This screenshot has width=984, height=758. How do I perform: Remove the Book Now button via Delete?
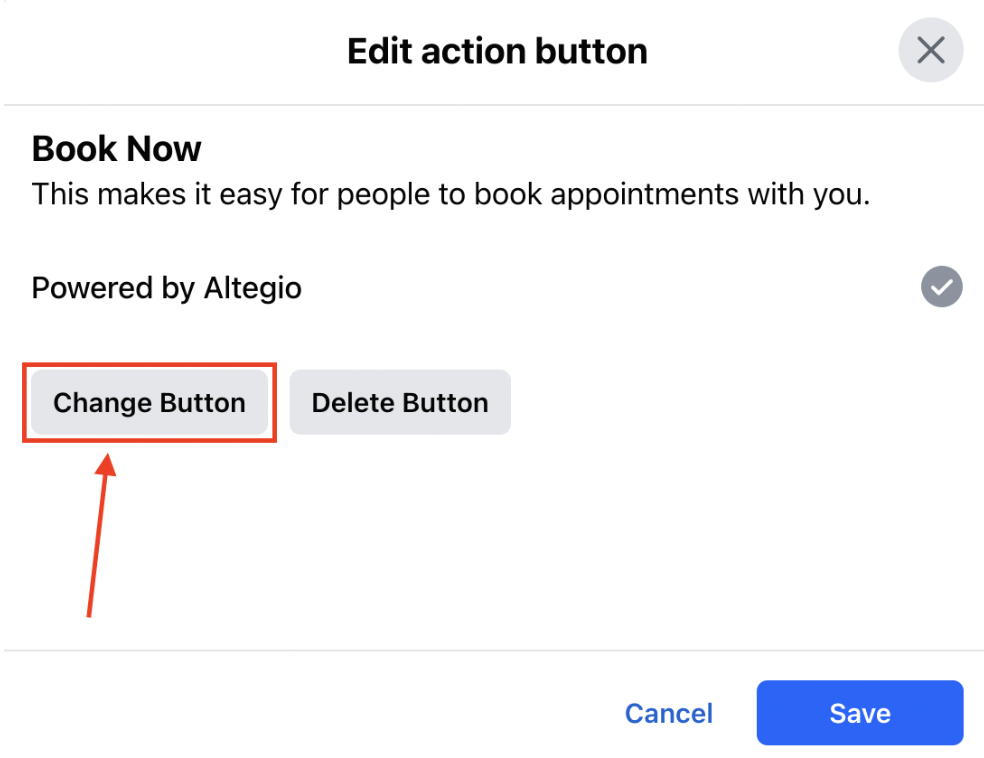point(400,402)
